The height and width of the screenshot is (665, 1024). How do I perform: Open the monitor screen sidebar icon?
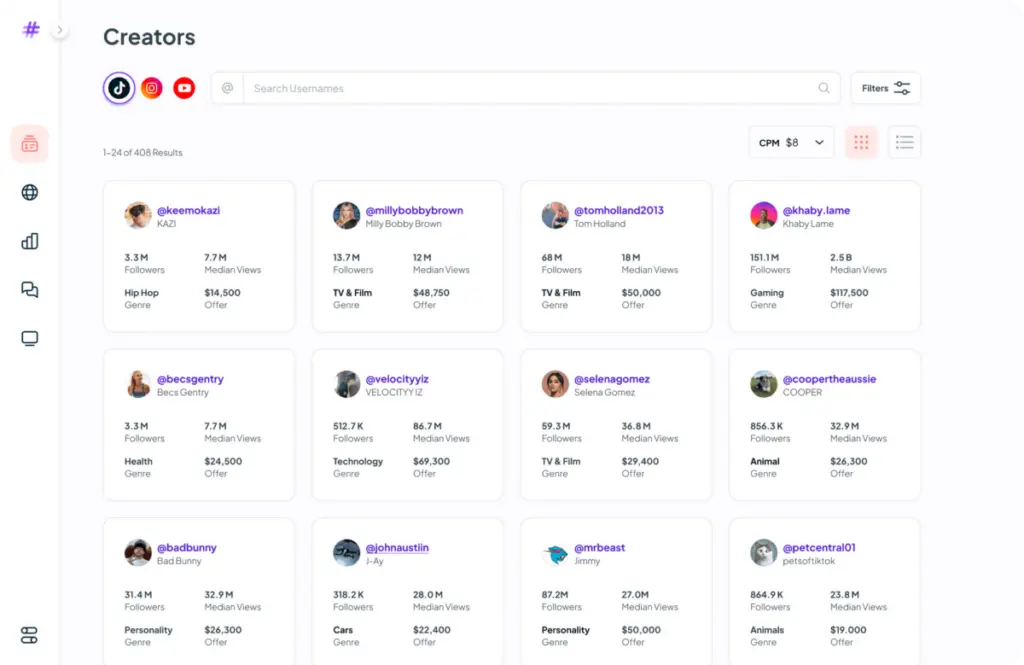(29, 338)
